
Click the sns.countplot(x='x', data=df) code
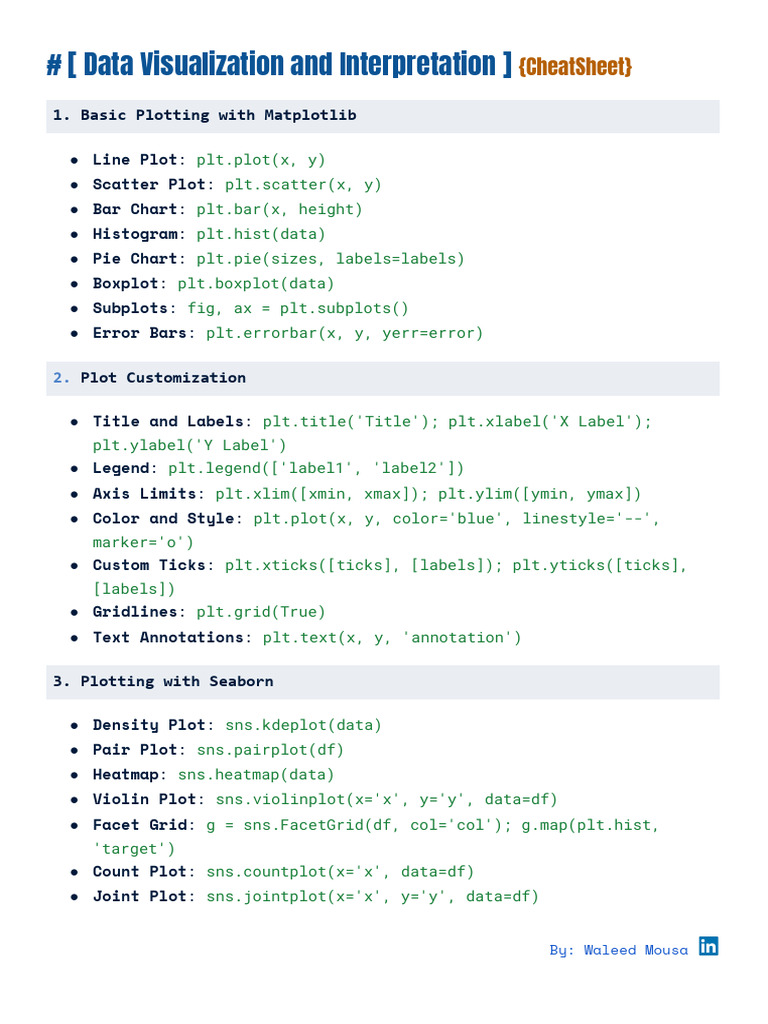(340, 872)
